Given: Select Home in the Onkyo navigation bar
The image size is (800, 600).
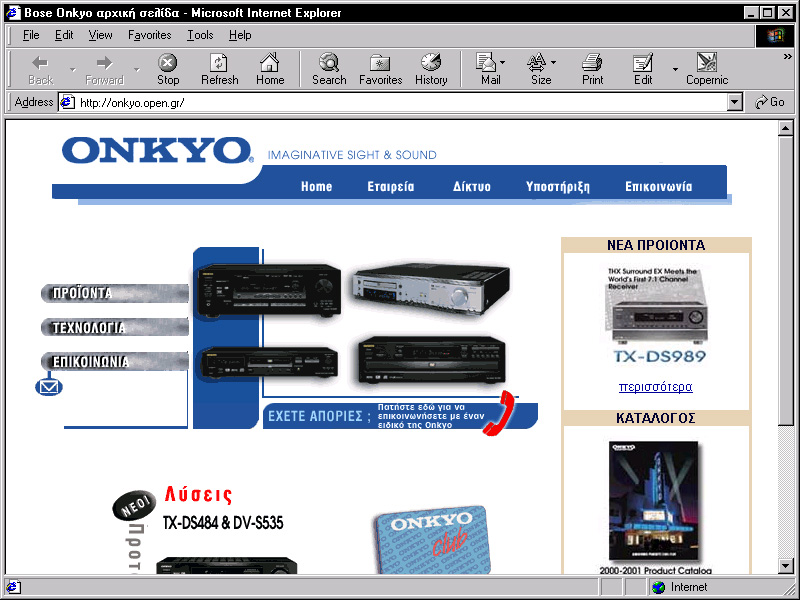Looking at the screenshot, I should [x=316, y=187].
